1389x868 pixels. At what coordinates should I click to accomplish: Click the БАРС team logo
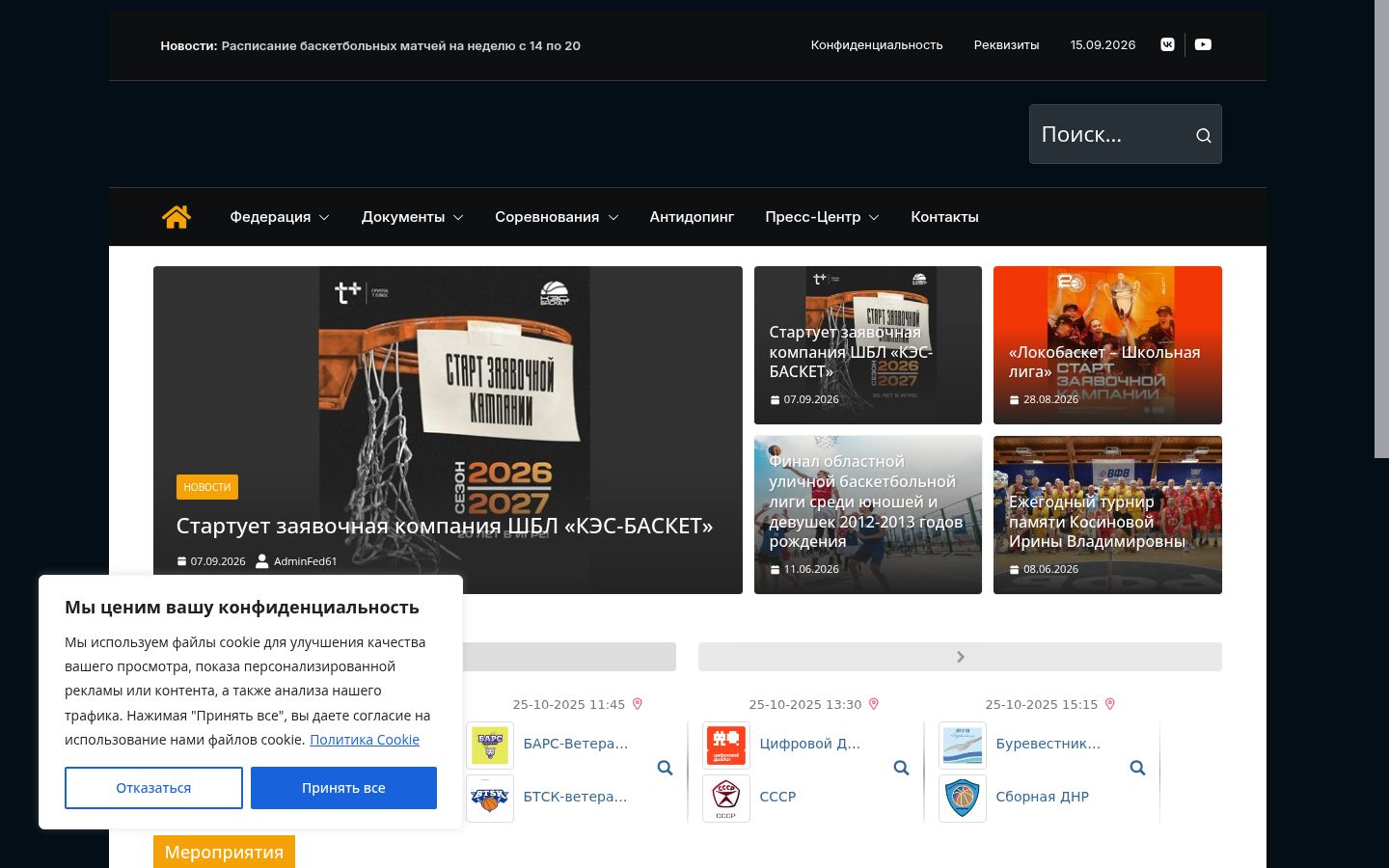tap(490, 746)
